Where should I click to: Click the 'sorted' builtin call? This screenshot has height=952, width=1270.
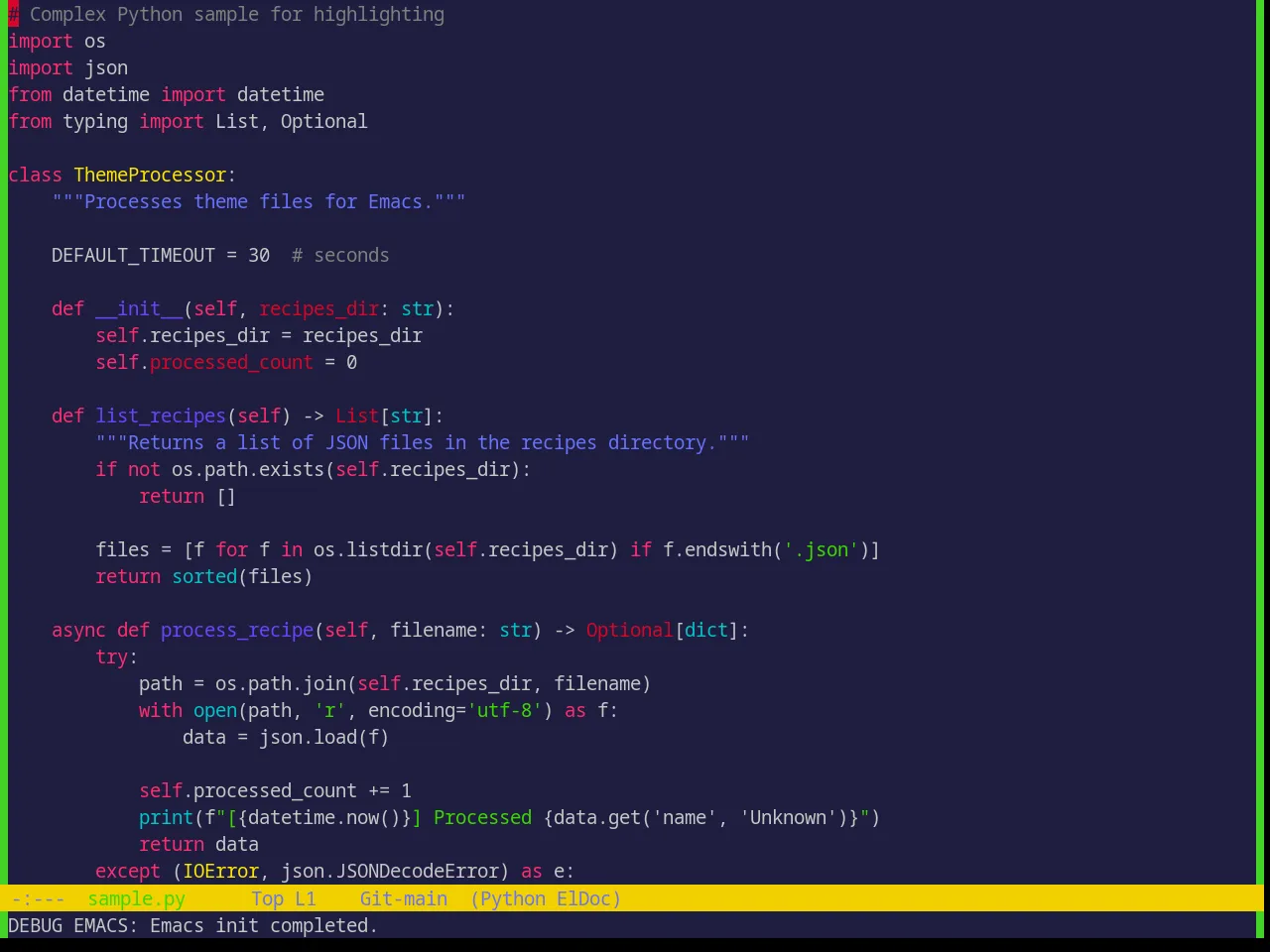[x=204, y=576]
